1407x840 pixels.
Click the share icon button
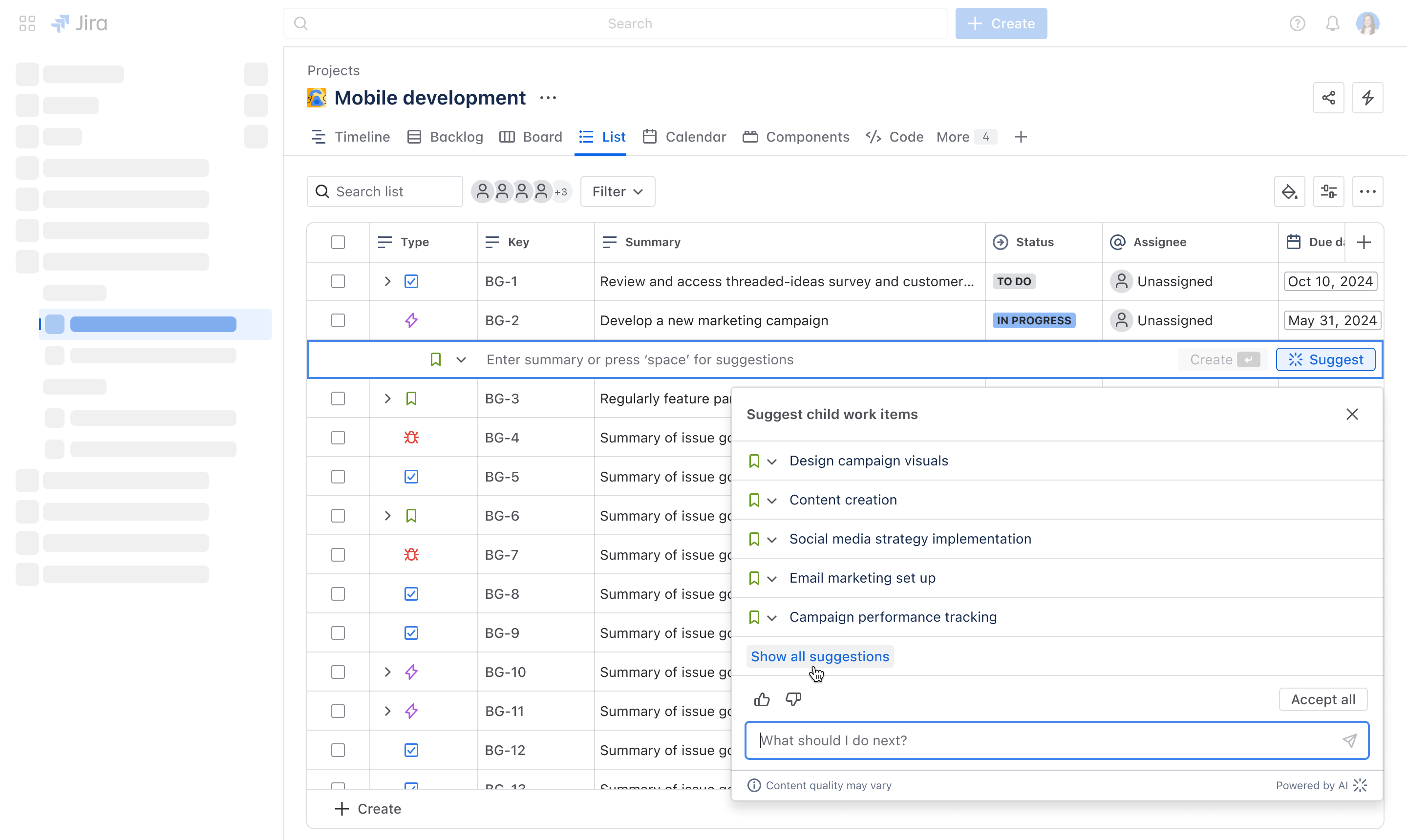point(1328,98)
